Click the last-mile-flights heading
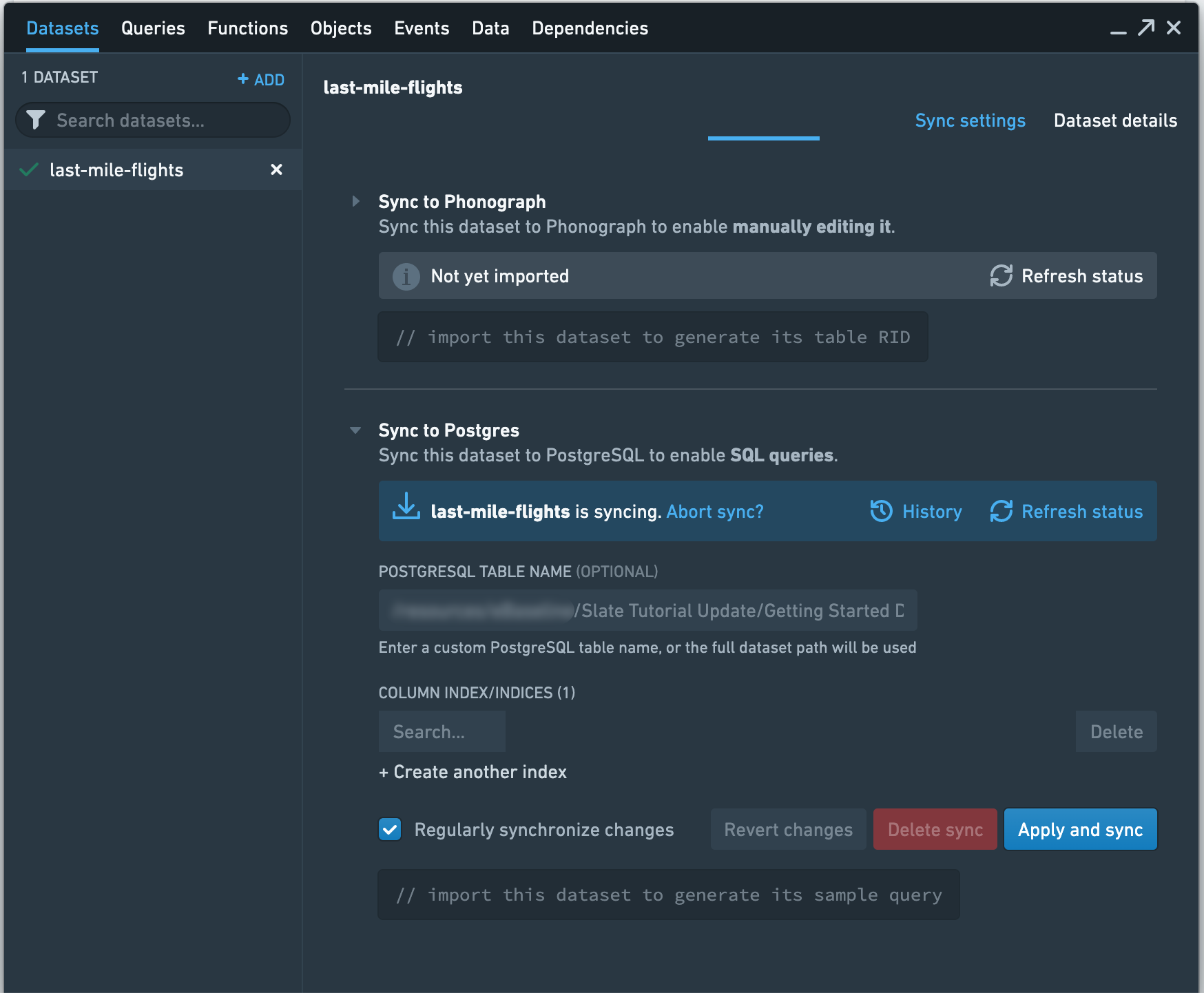Image resolution: width=1204 pixels, height=993 pixels. (393, 87)
